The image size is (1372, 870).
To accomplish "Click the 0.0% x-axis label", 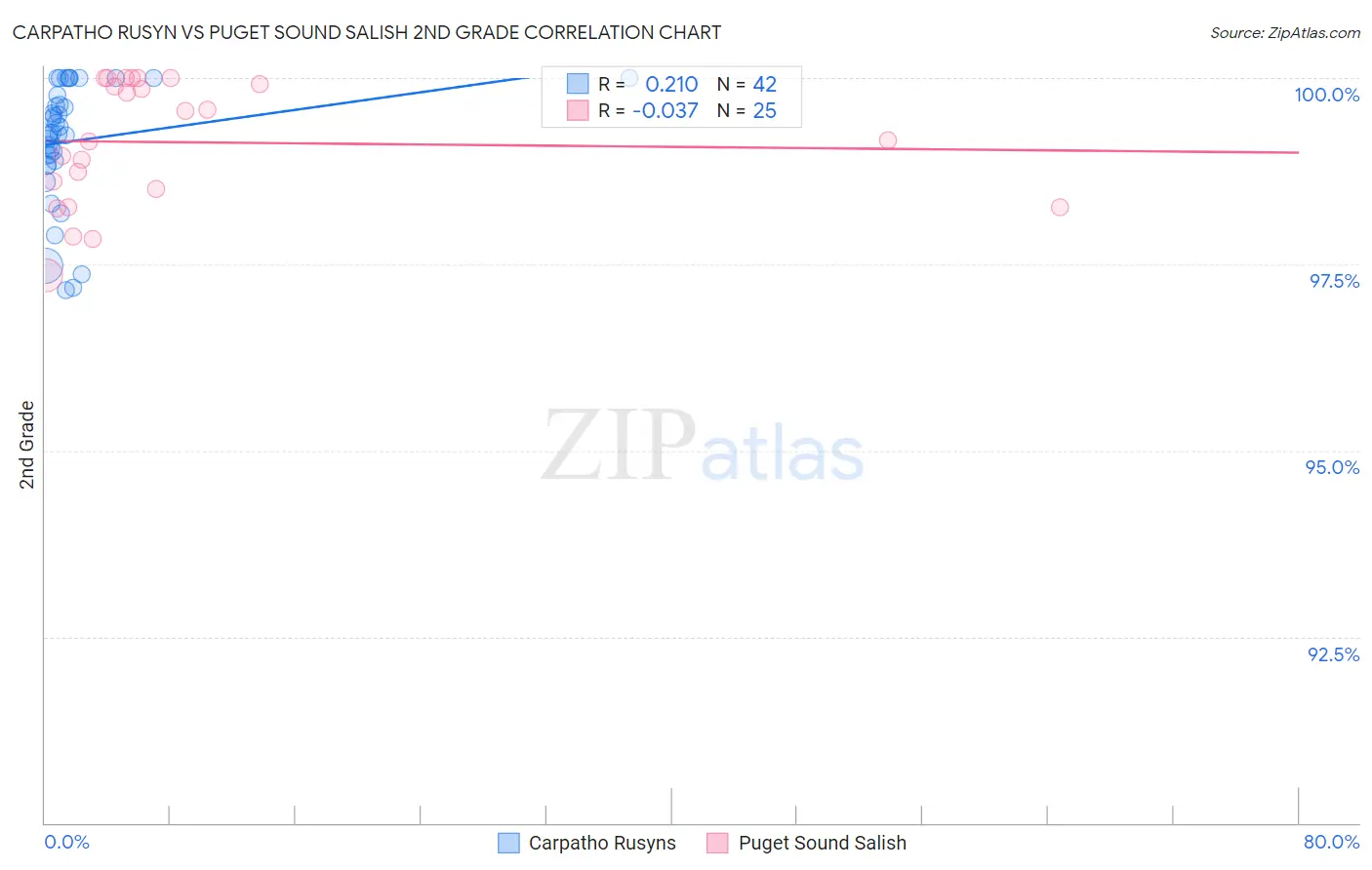I will coord(66,842).
